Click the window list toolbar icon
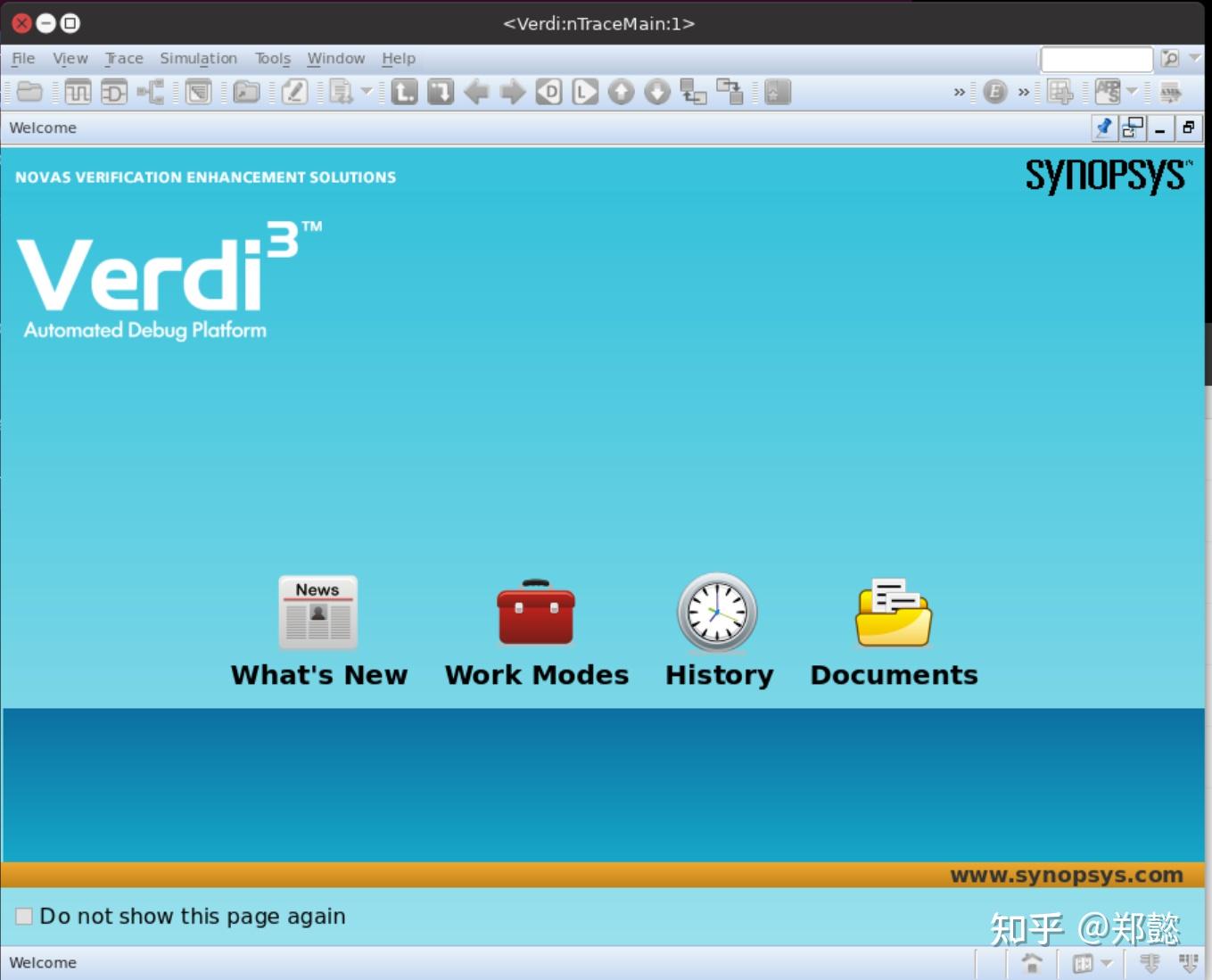 pos(199,92)
